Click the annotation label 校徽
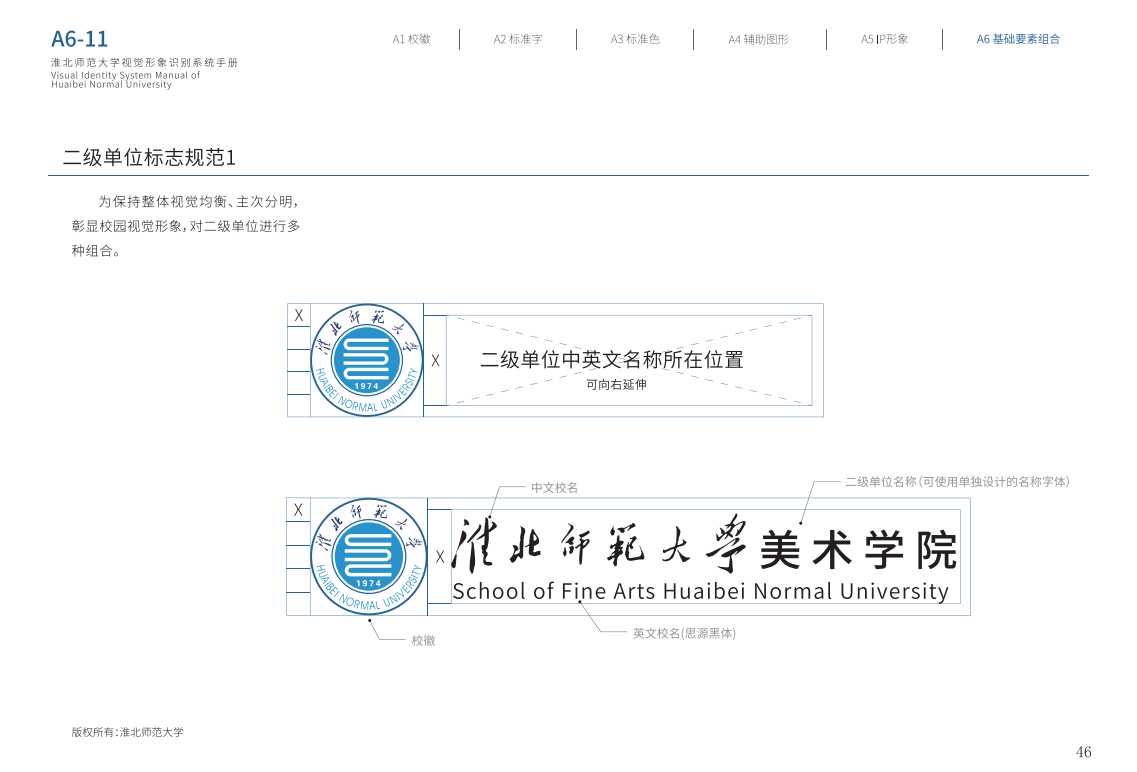The width and height of the screenshot is (1137, 772). point(423,641)
